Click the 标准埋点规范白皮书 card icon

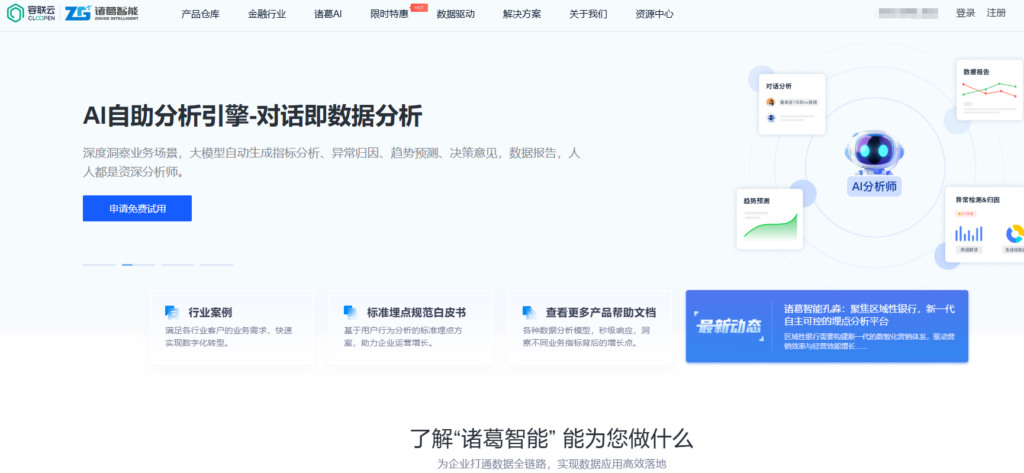tap(351, 312)
